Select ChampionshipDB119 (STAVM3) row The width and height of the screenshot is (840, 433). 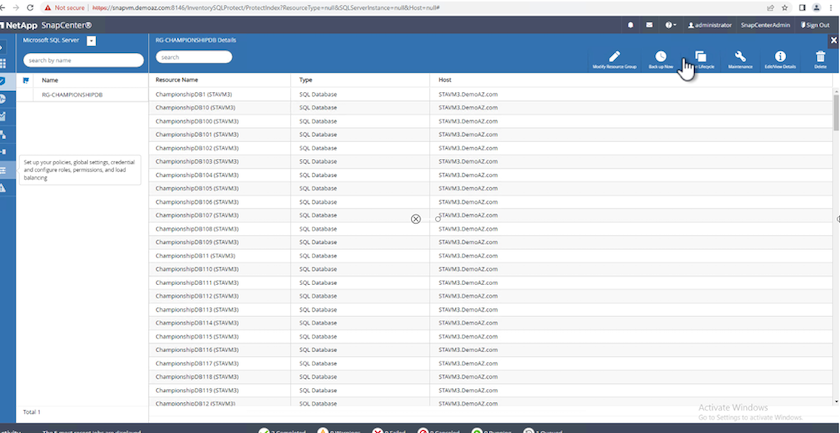tap(490, 390)
